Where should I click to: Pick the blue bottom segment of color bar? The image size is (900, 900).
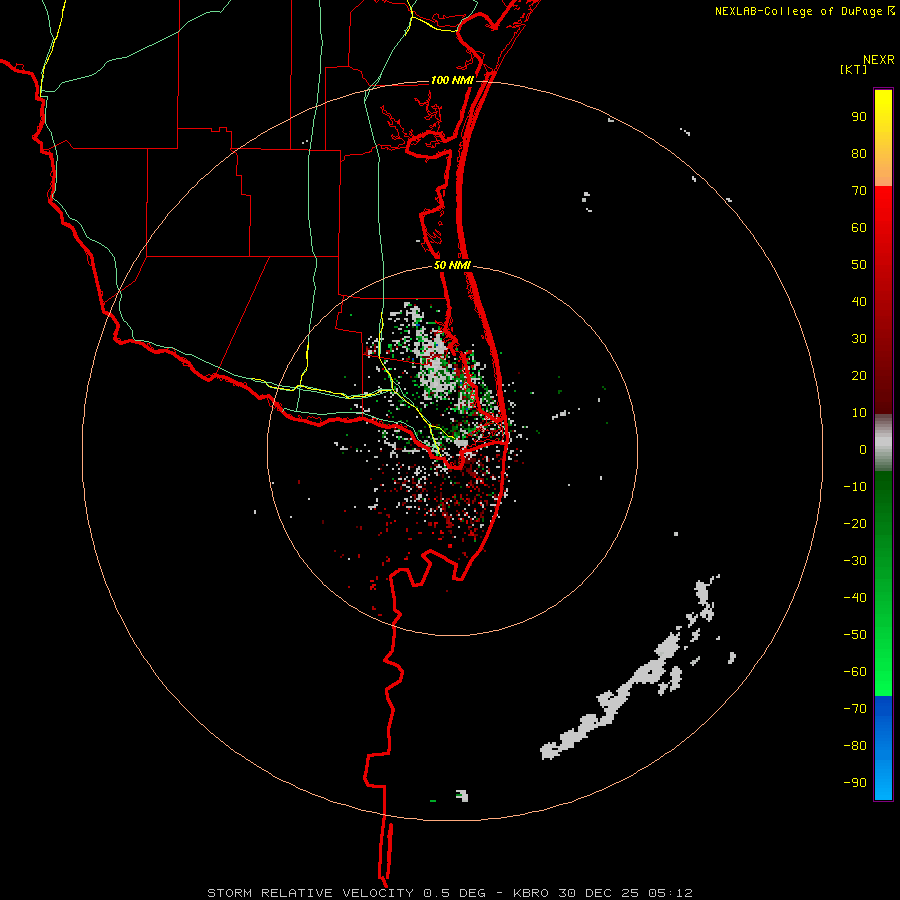(x=883, y=747)
